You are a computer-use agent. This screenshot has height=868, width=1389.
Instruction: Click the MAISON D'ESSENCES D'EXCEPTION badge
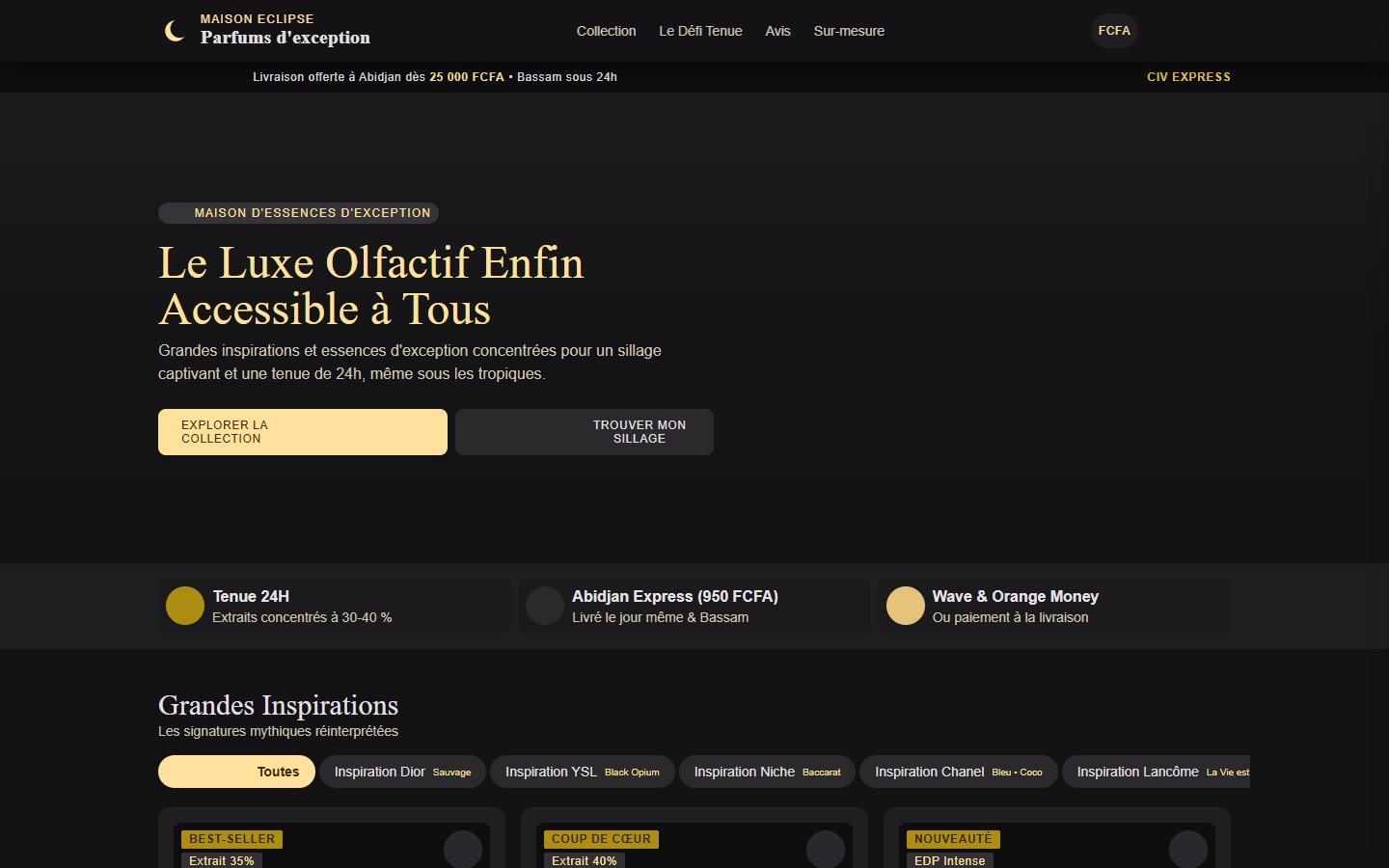pyautogui.click(x=298, y=213)
